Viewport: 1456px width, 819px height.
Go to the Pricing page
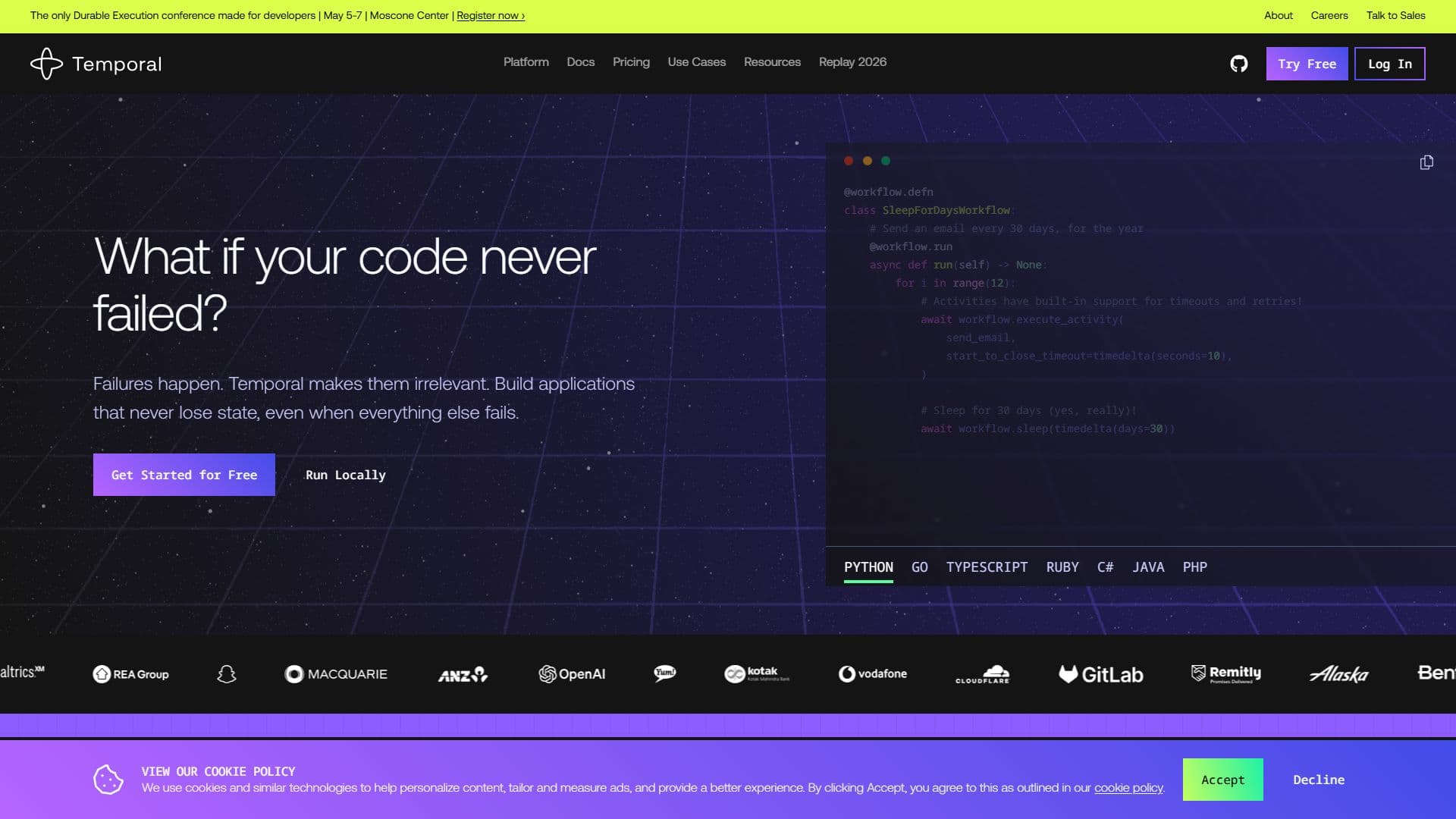pyautogui.click(x=631, y=62)
